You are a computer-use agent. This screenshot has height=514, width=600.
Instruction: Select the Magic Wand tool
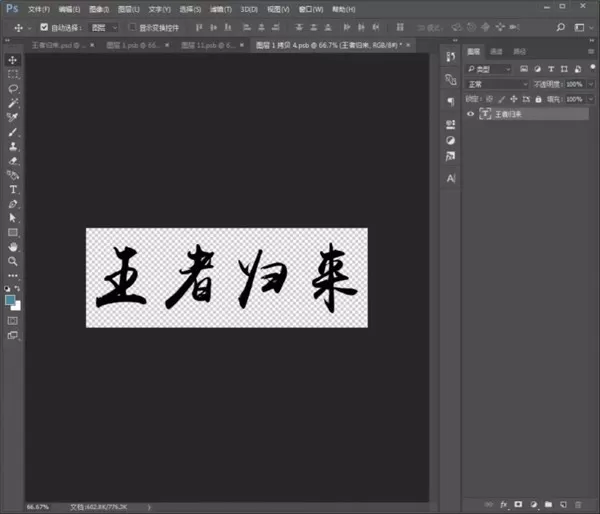click(13, 103)
